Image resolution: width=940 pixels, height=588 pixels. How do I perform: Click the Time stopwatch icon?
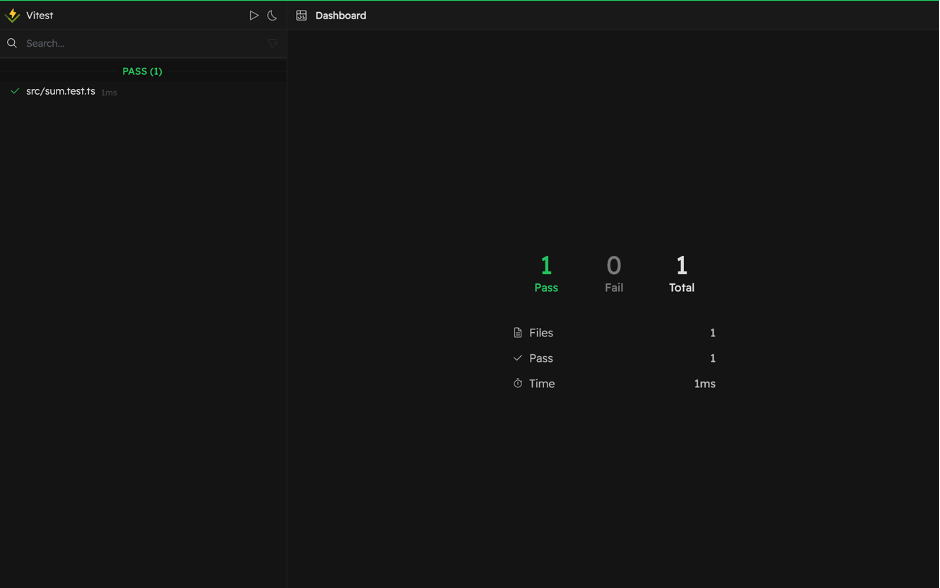pyautogui.click(x=518, y=384)
